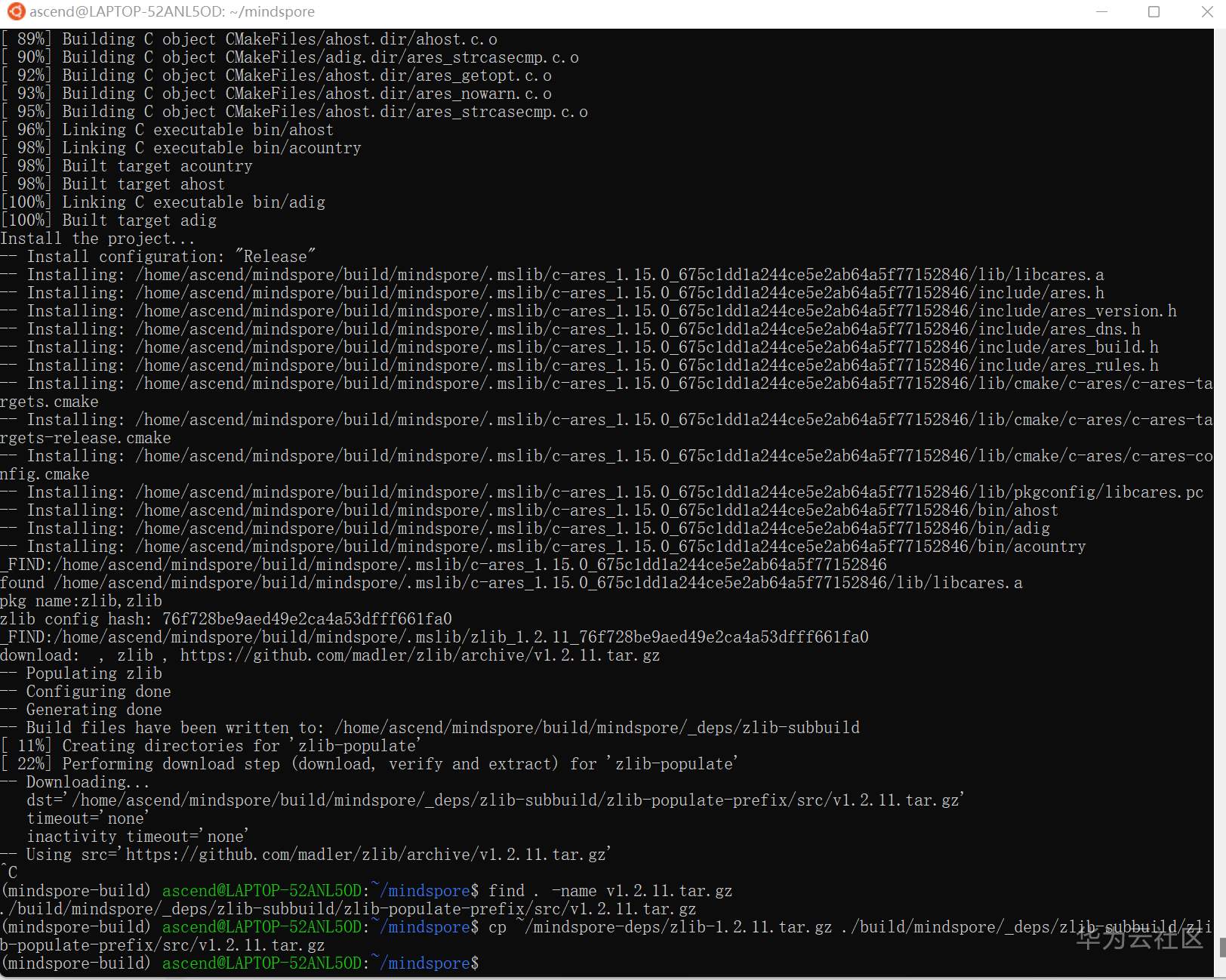The width and height of the screenshot is (1226, 980).
Task: Click the empty last shell prompt line
Action: pos(240,963)
